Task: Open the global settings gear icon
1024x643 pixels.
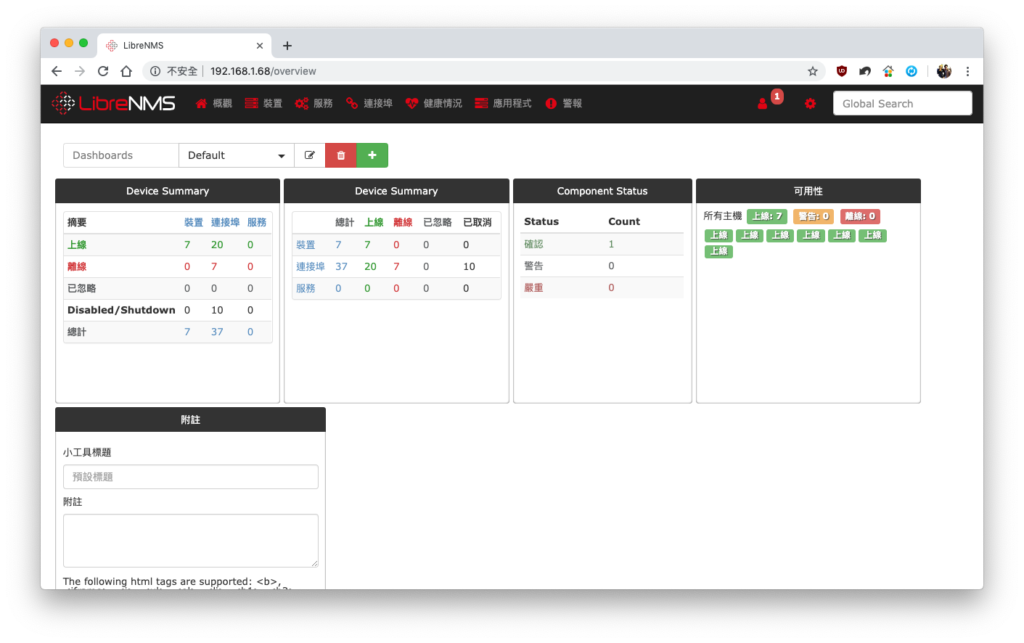Action: 810,104
